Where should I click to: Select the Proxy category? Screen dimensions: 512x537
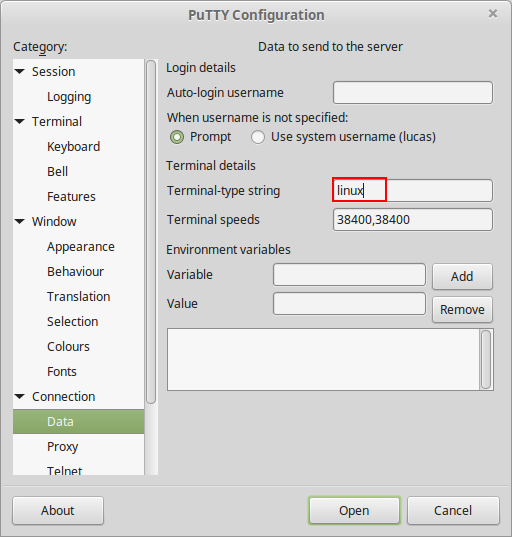[63, 447]
